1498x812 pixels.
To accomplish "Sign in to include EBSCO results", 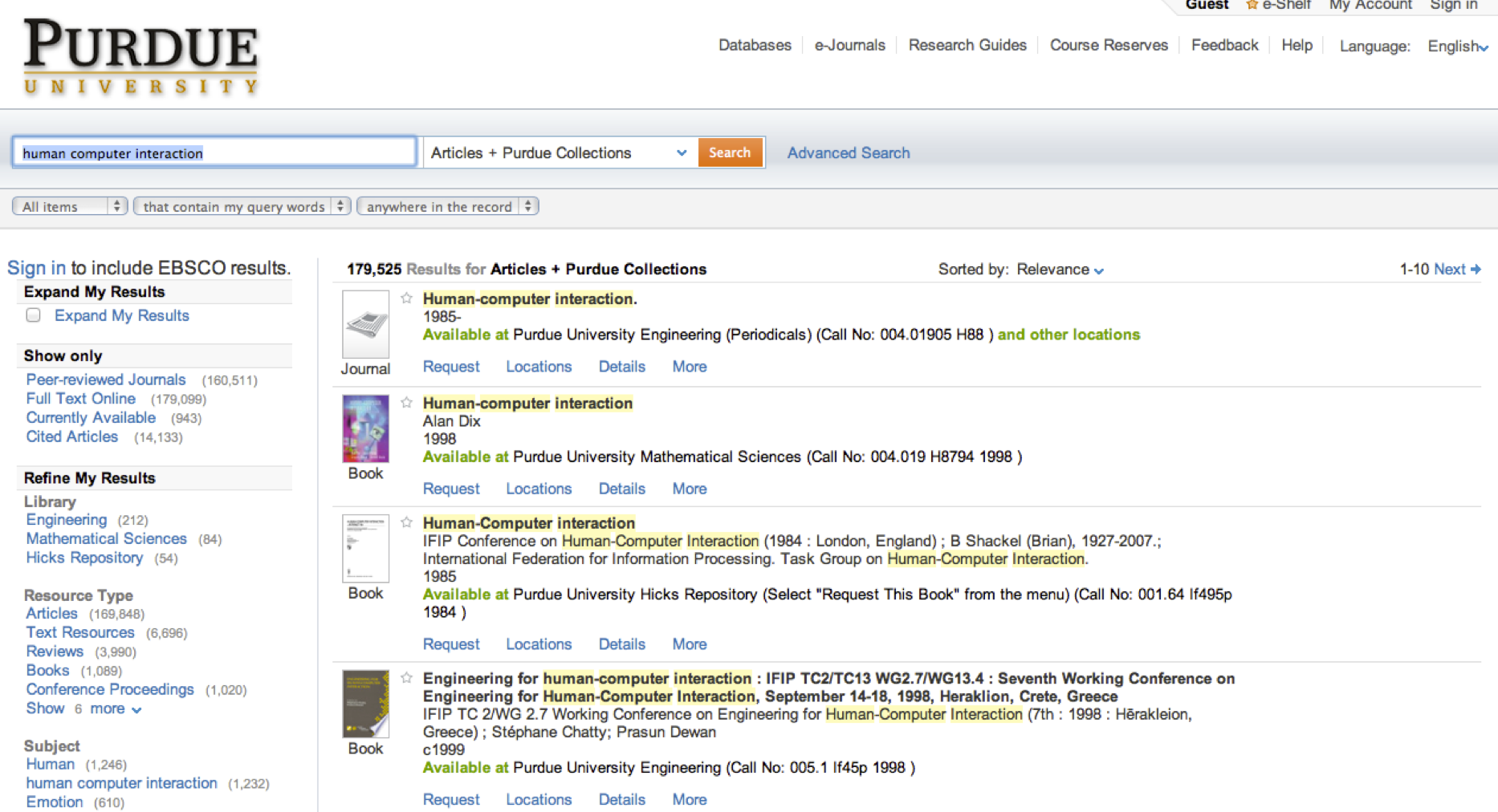I will pos(36,267).
